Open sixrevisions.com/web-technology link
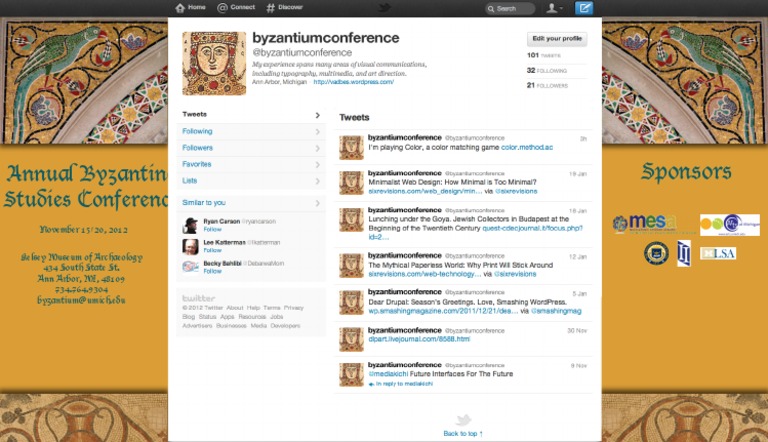The width and height of the screenshot is (768, 442). [425, 274]
